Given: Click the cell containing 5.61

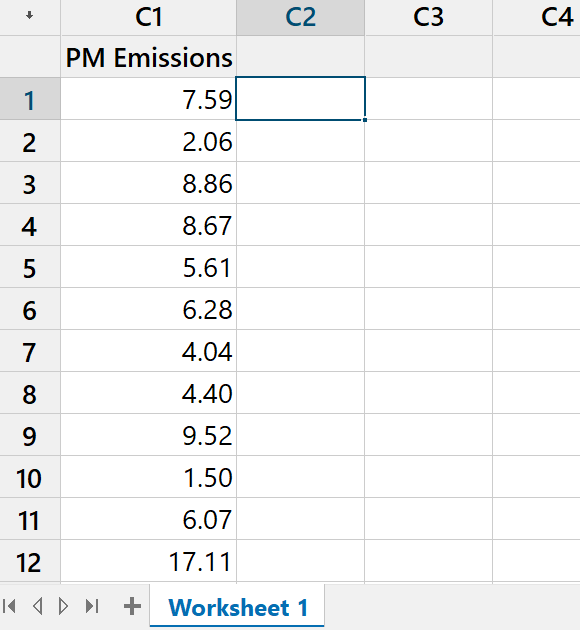Looking at the screenshot, I should pyautogui.click(x=149, y=267).
